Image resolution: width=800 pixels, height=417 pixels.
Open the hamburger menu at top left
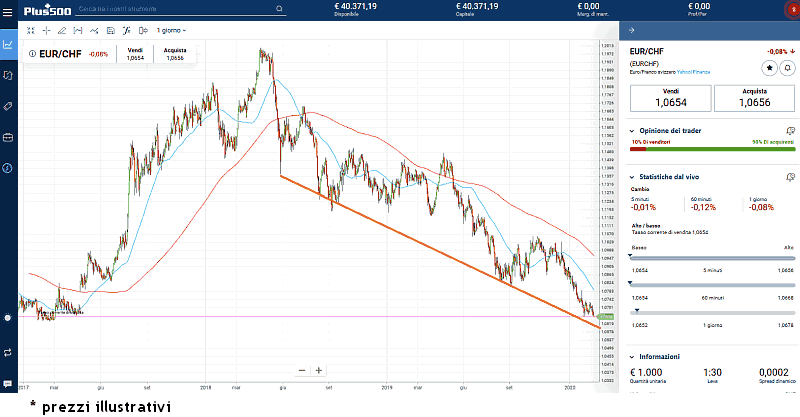[x=8, y=9]
